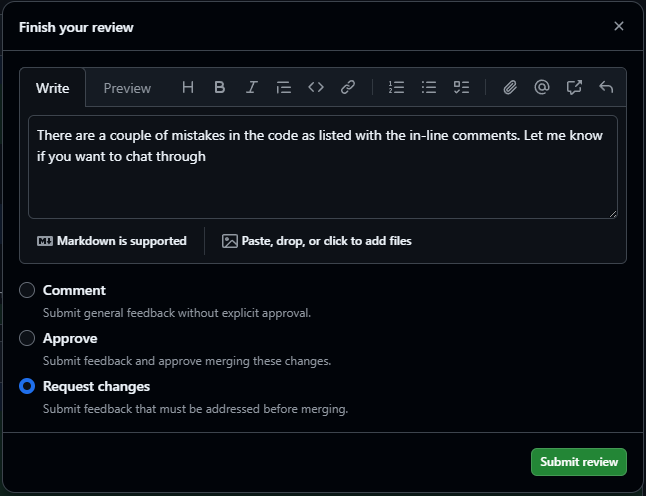This screenshot has width=646, height=496.
Task: Switch to the Preview tab
Action: (127, 88)
